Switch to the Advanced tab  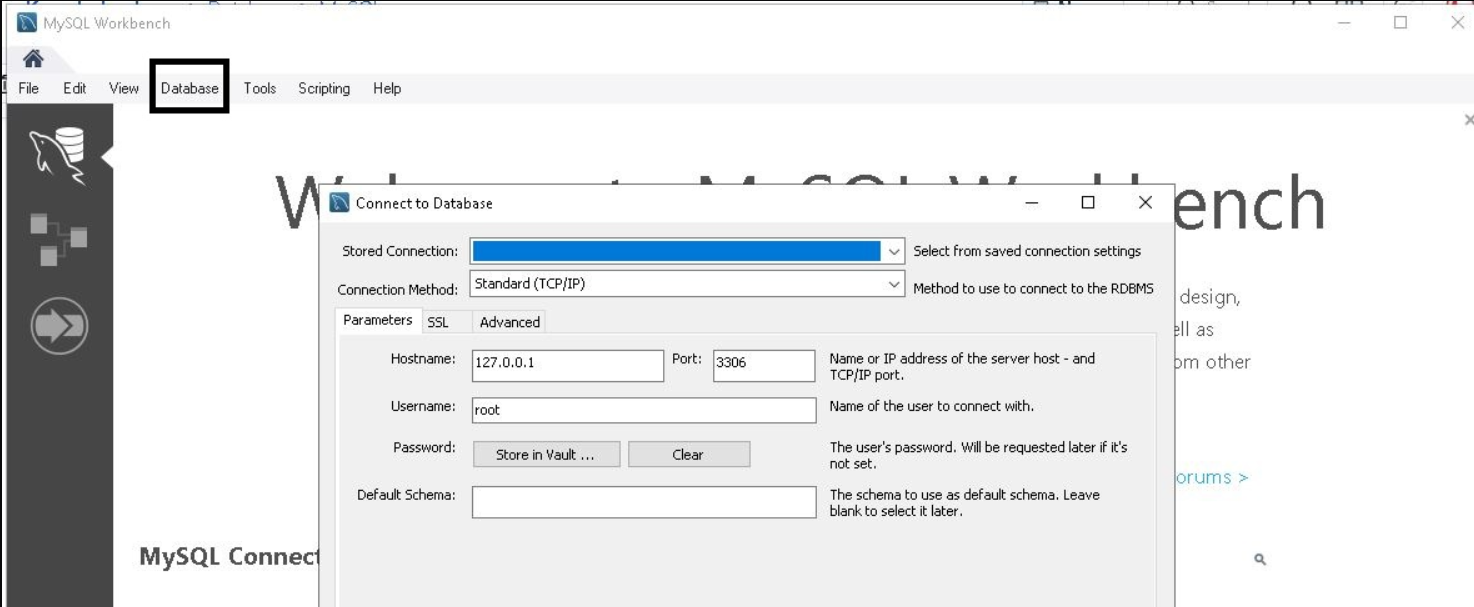tap(509, 322)
